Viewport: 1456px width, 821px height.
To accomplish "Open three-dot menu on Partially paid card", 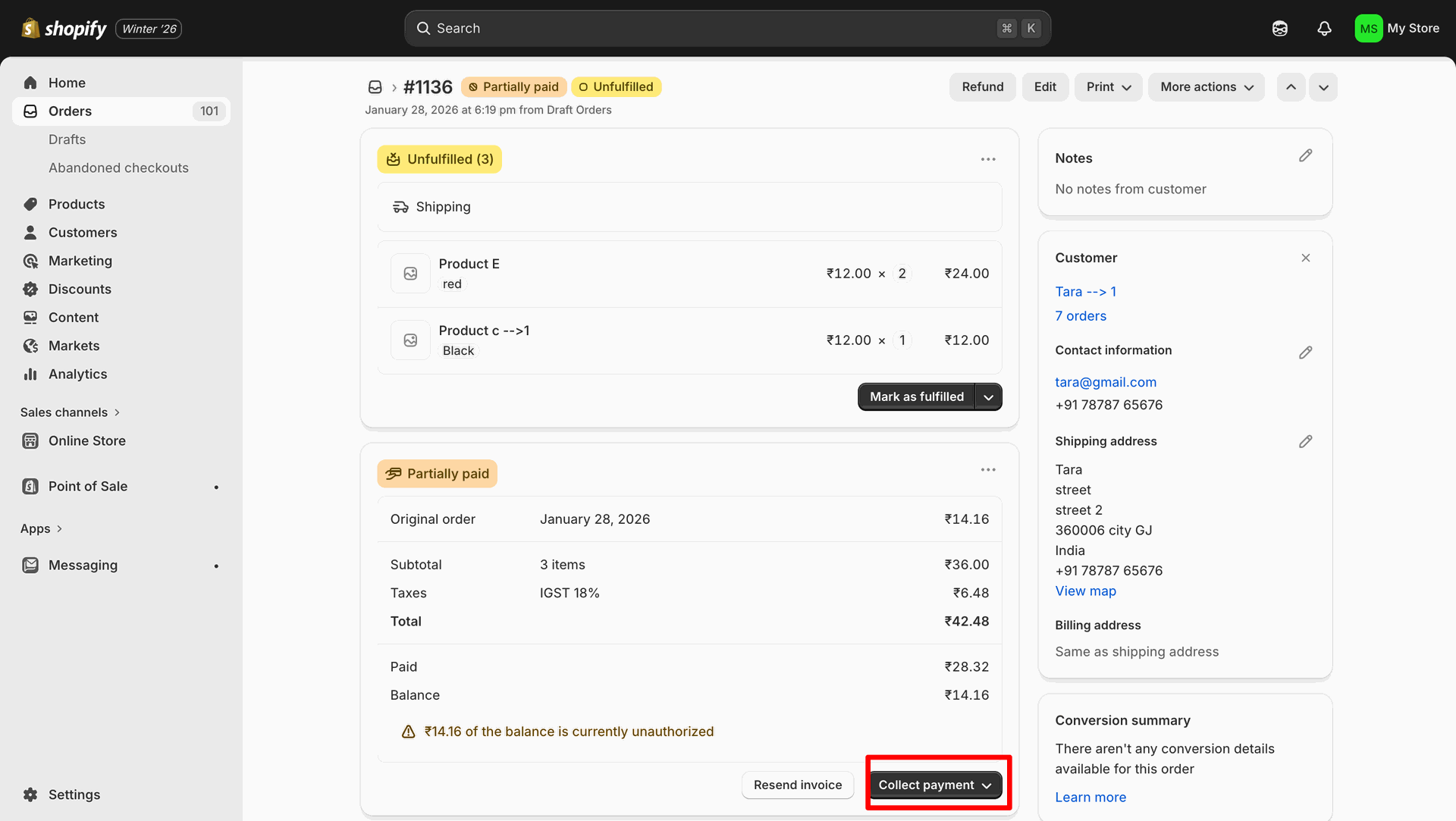I will [x=988, y=470].
